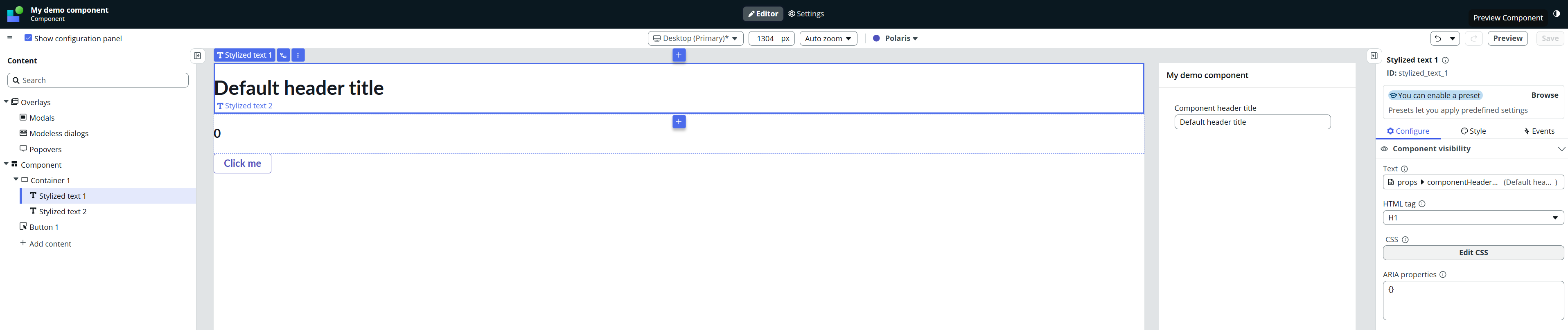Click the undo icon button
Image resolution: width=1568 pixels, height=330 pixels.
(1437, 39)
